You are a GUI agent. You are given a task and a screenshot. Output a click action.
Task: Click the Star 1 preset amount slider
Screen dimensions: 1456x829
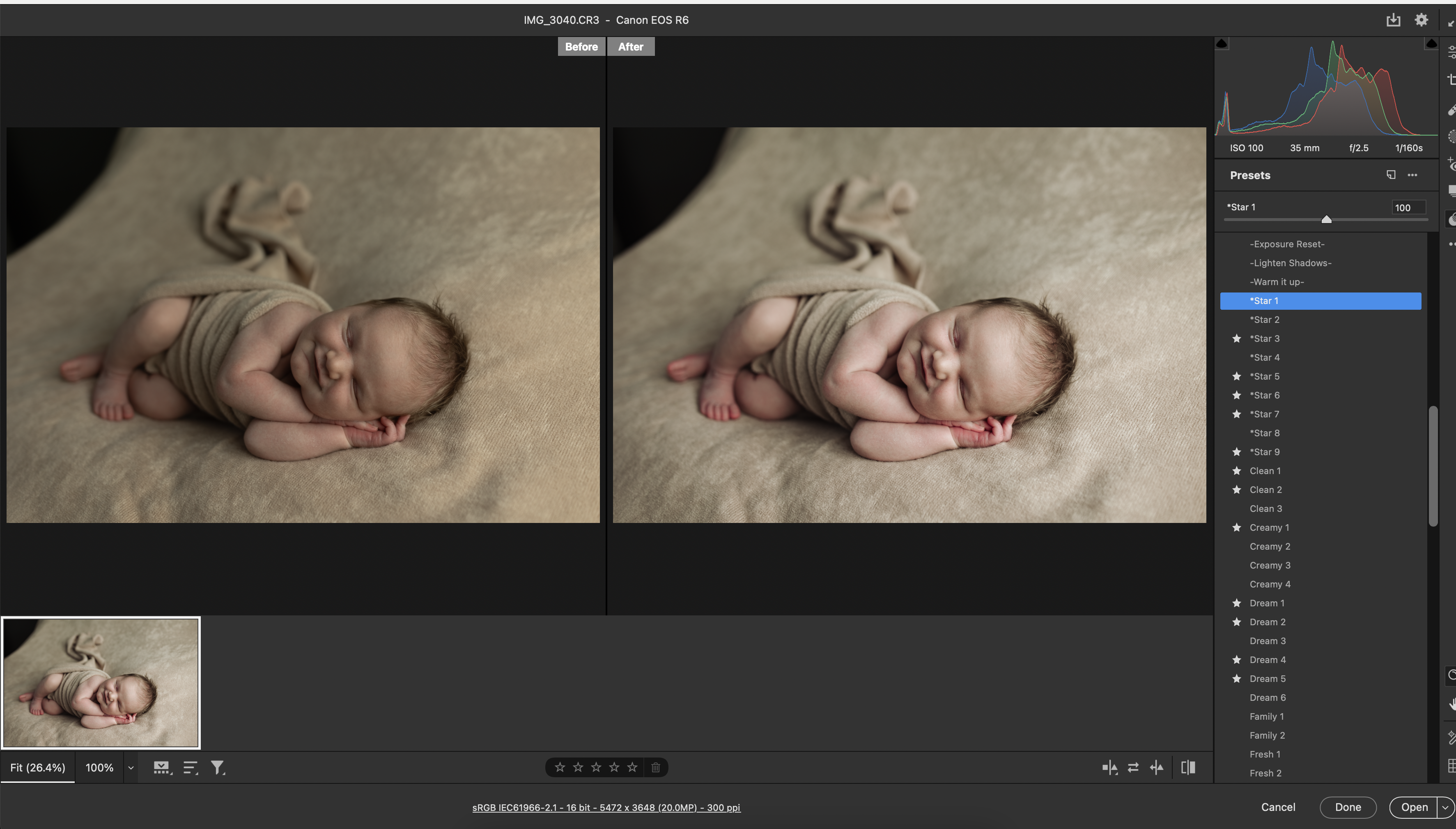pos(1326,220)
